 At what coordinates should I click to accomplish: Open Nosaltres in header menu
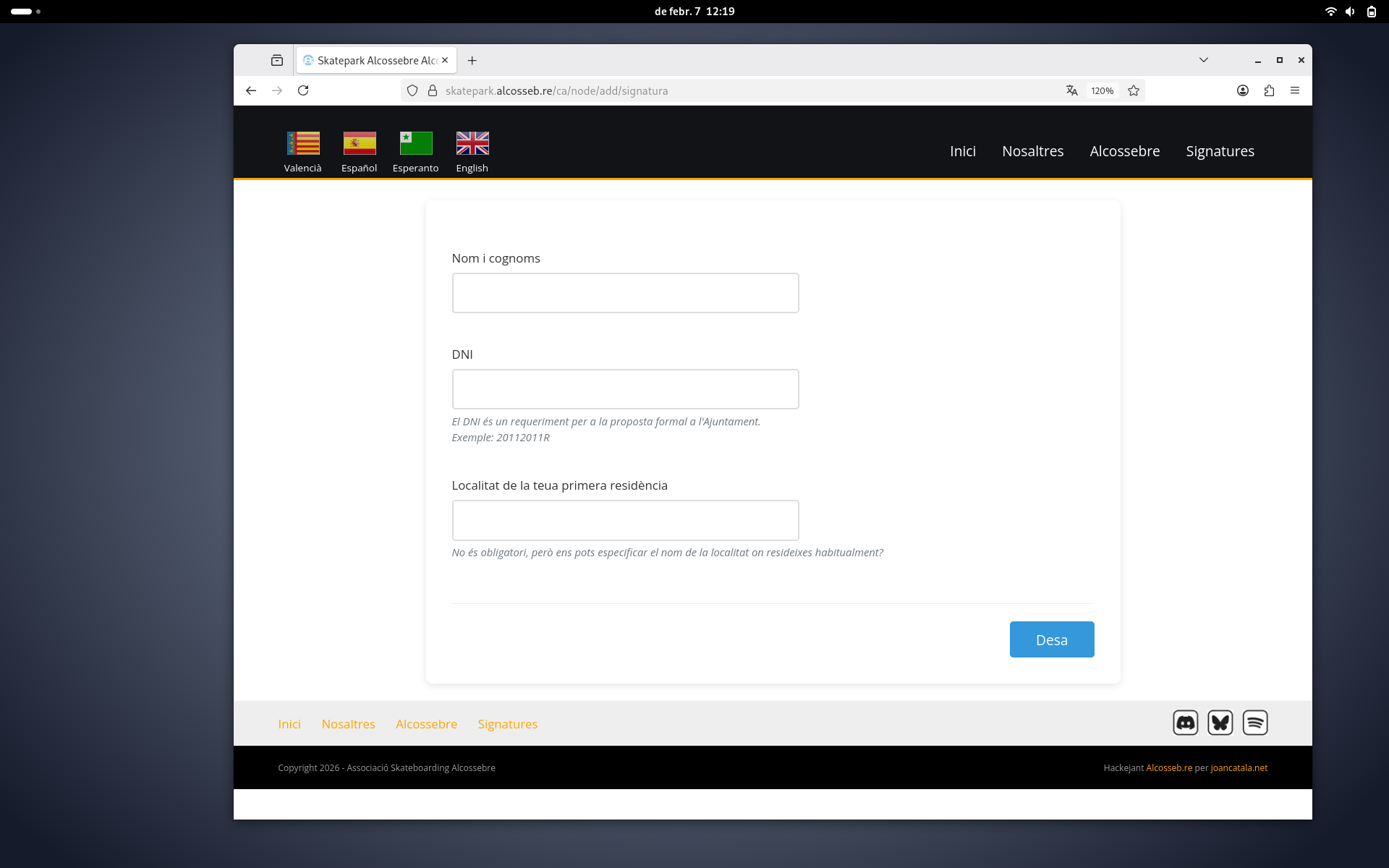pos(1032,151)
